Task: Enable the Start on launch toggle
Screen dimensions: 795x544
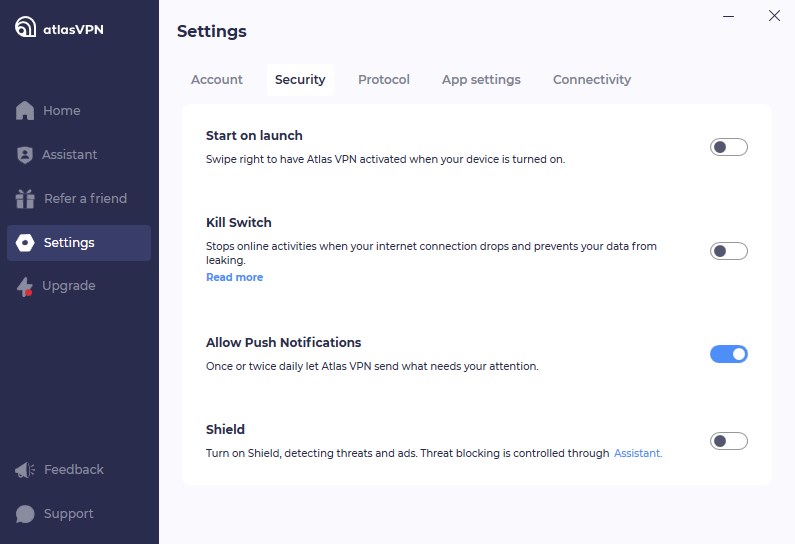Action: tap(729, 147)
